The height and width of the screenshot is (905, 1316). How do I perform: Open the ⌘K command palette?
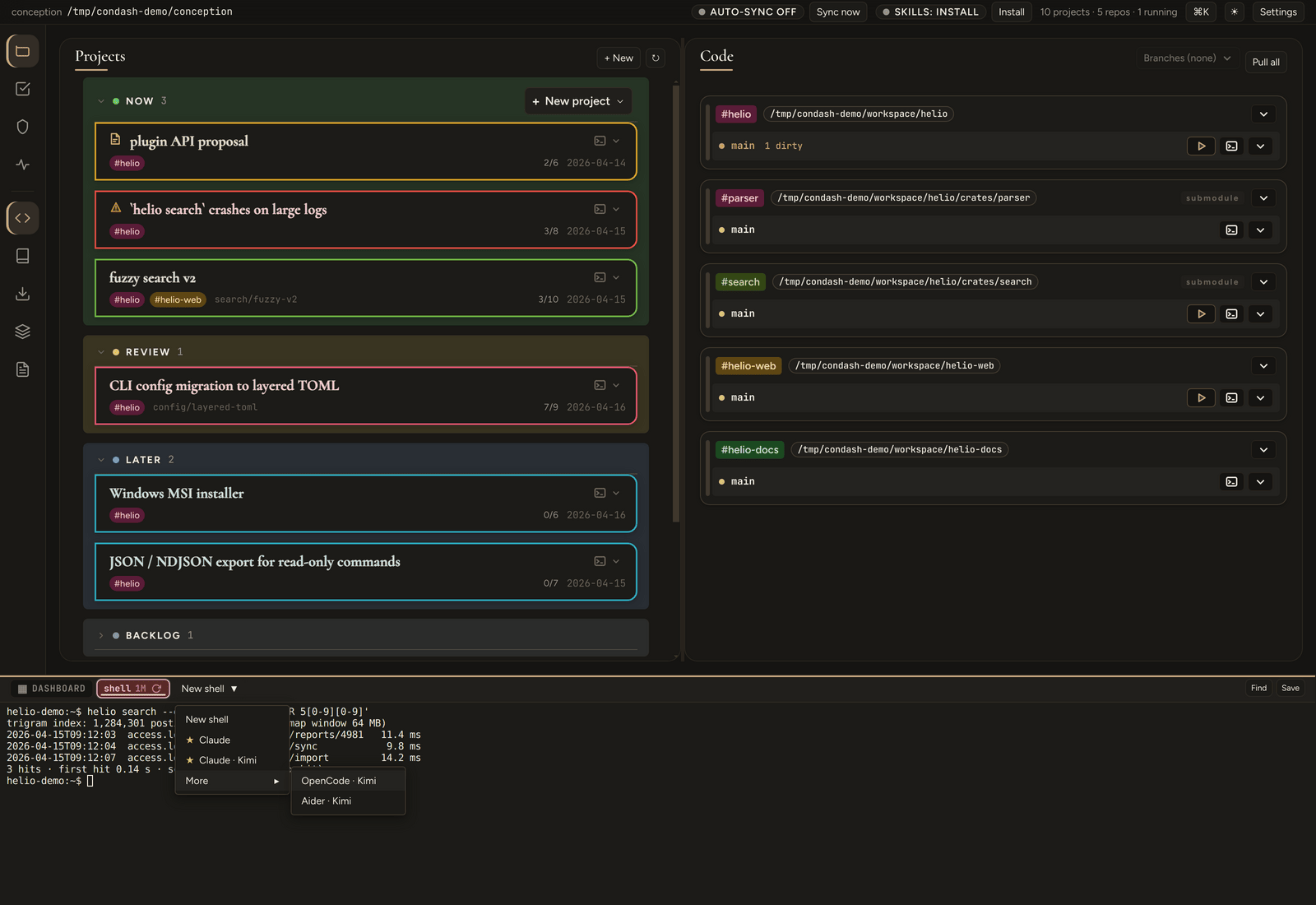[x=1201, y=12]
